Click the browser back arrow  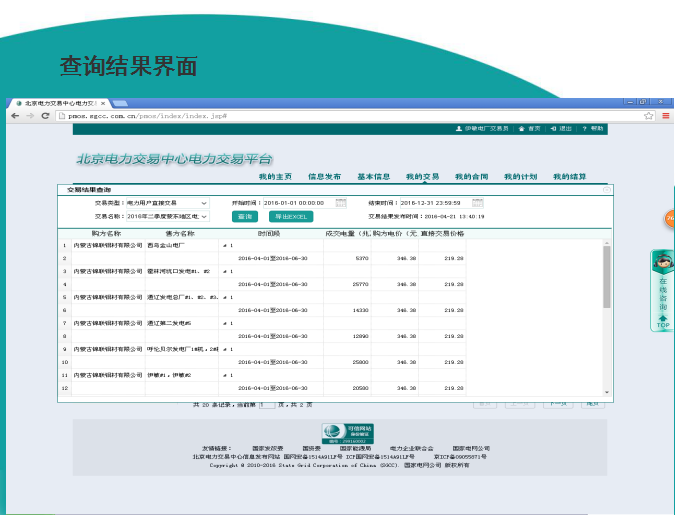15,116
